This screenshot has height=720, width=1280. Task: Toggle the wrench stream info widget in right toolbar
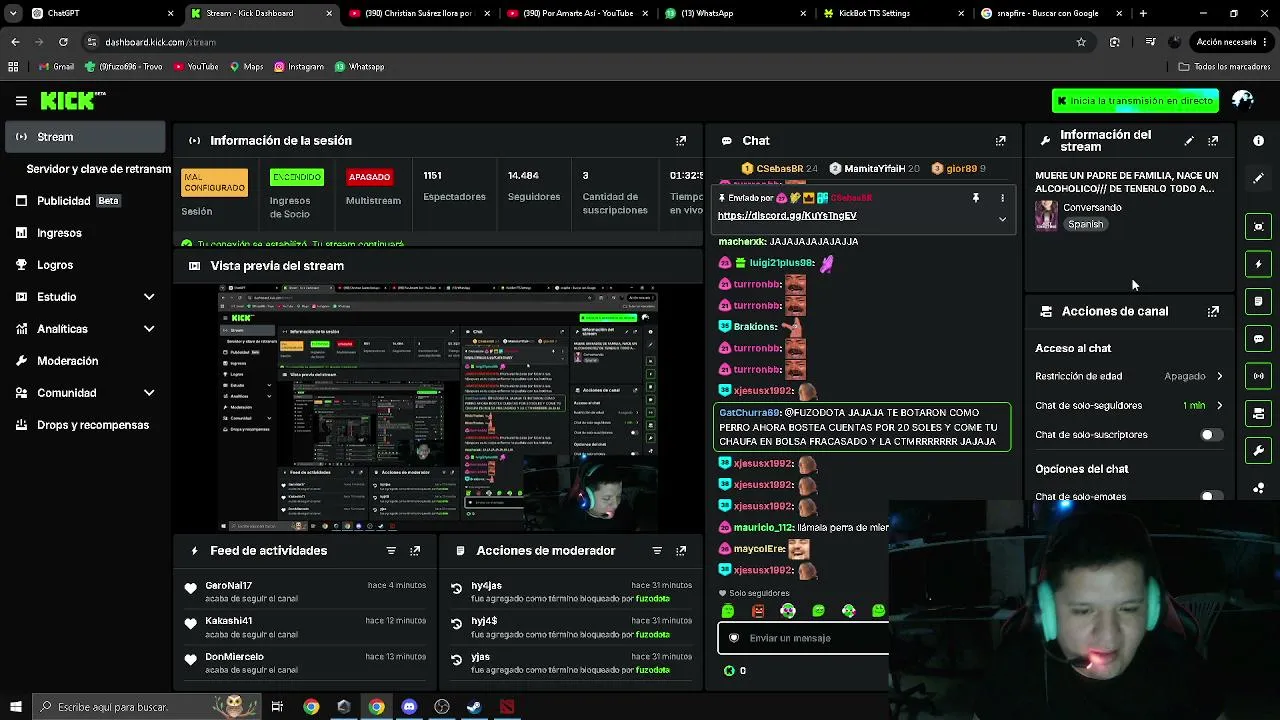[1258, 451]
